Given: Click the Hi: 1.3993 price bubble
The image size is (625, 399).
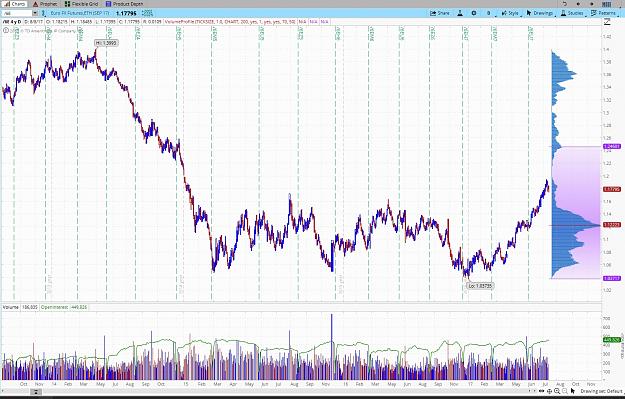Looking at the screenshot, I should [x=106, y=43].
